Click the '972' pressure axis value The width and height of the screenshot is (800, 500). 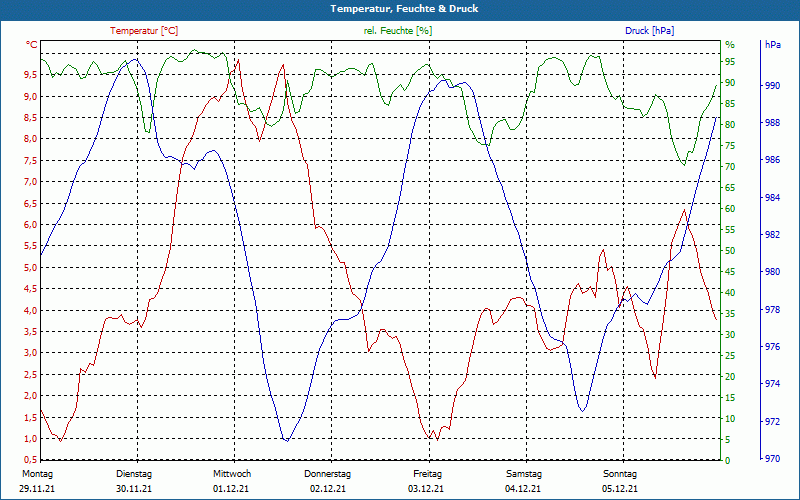(x=772, y=422)
